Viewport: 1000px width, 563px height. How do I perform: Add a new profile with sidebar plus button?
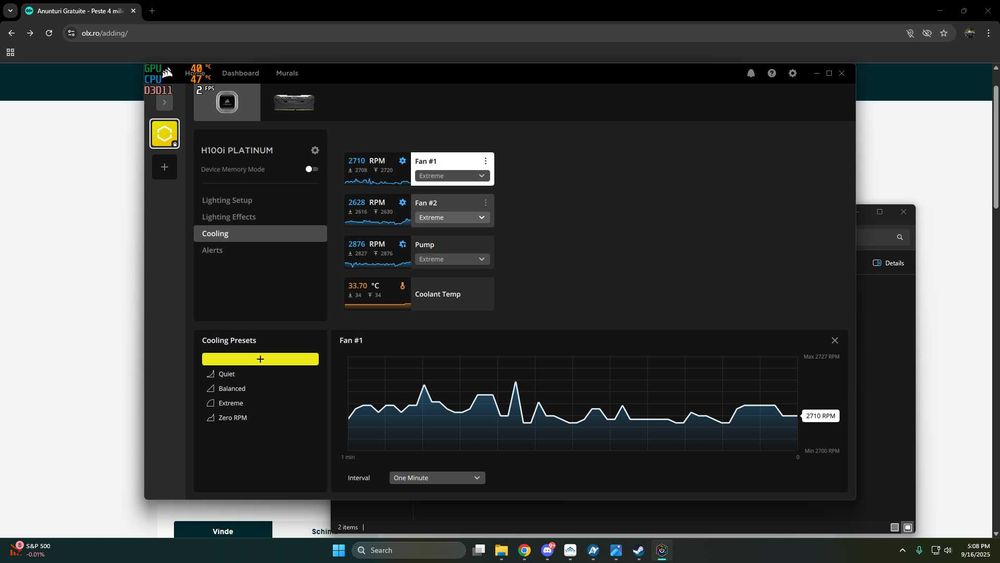165,167
